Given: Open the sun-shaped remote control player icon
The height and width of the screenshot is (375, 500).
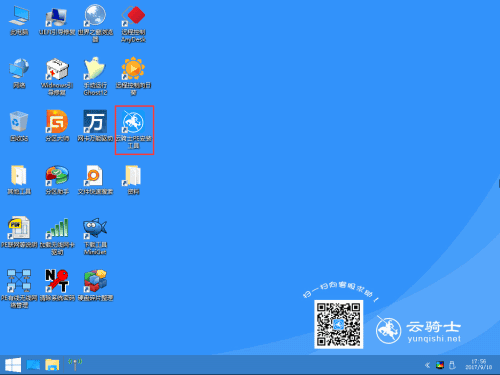Looking at the screenshot, I should point(133,76).
